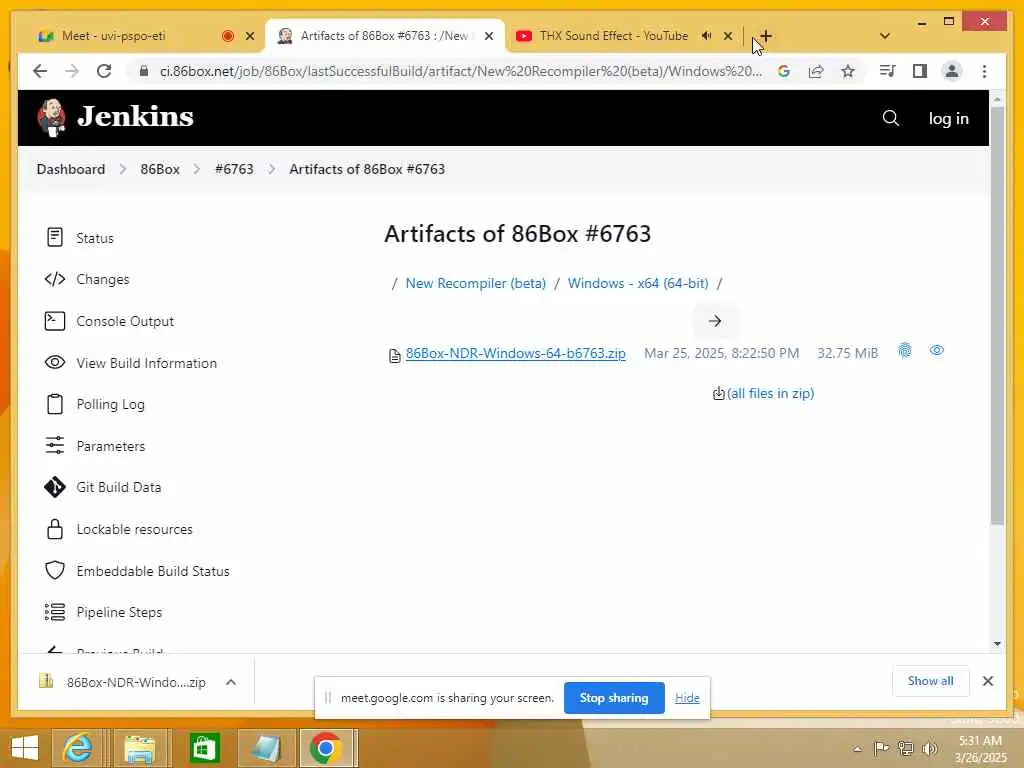Click the file icon beside the zip link
The width and height of the screenshot is (1024, 768).
click(394, 355)
